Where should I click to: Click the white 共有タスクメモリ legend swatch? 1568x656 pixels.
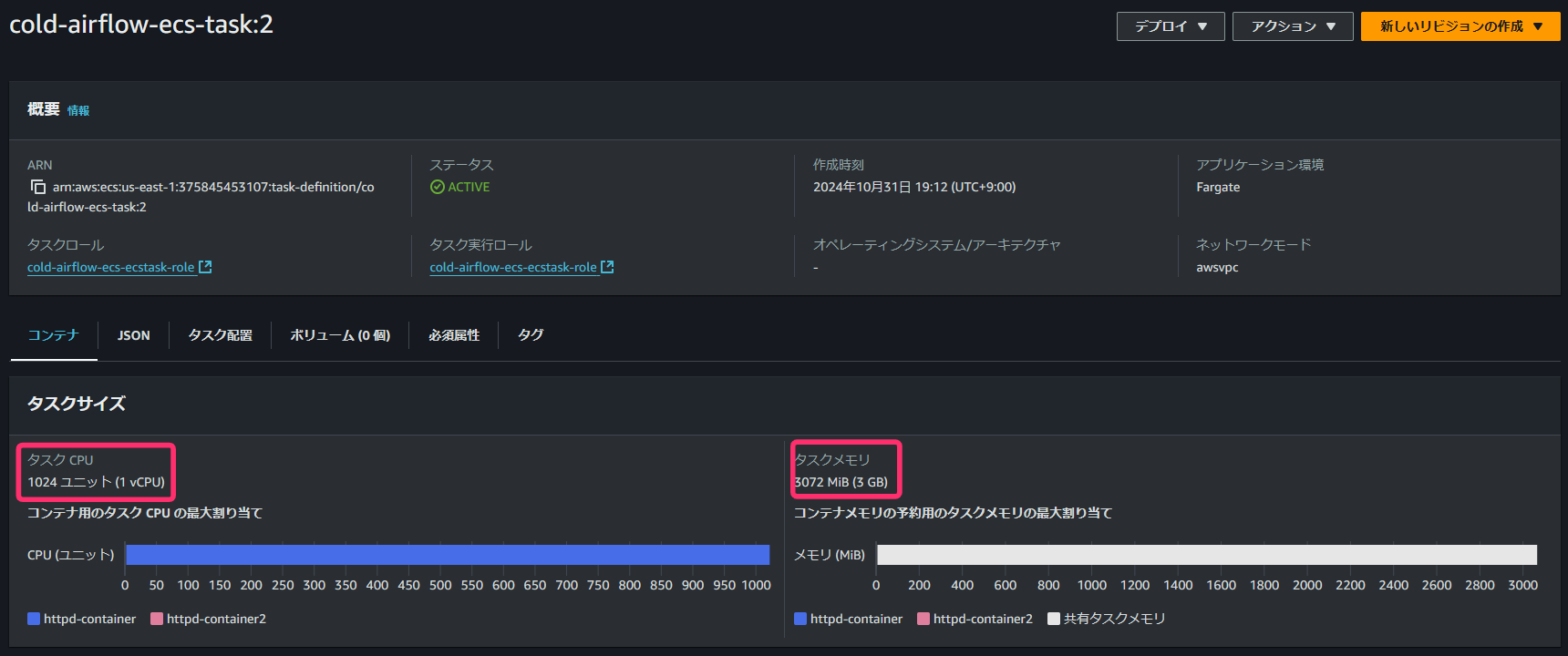coord(1054,619)
